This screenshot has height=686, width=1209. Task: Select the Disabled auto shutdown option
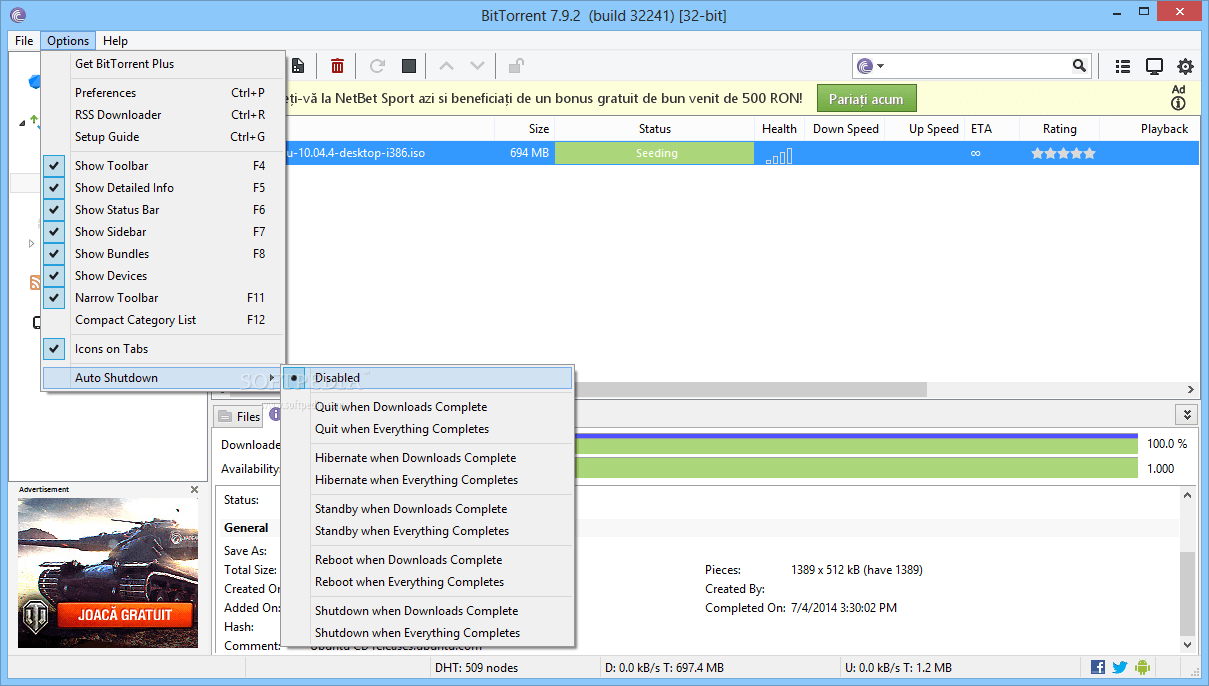coord(428,378)
